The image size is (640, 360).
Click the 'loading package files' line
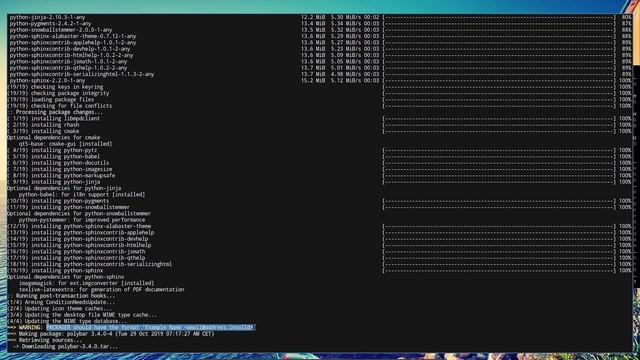pos(51,100)
